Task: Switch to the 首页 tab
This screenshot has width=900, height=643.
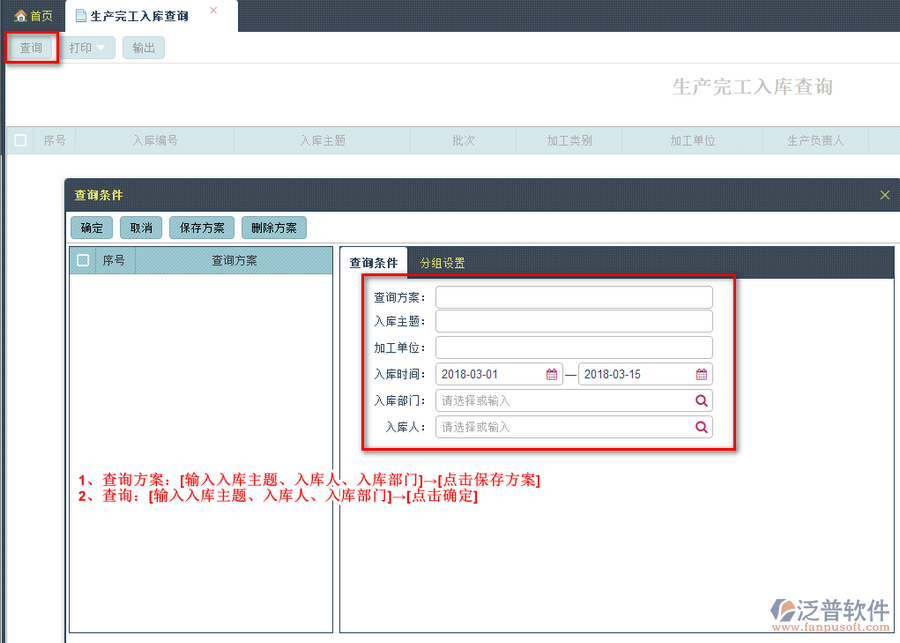Action: pos(34,16)
